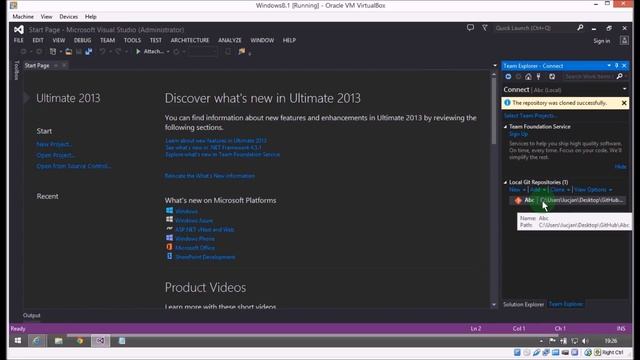This screenshot has width=640, height=360.
Task: Click the Visual Studio logo icon
Action: (19, 29)
